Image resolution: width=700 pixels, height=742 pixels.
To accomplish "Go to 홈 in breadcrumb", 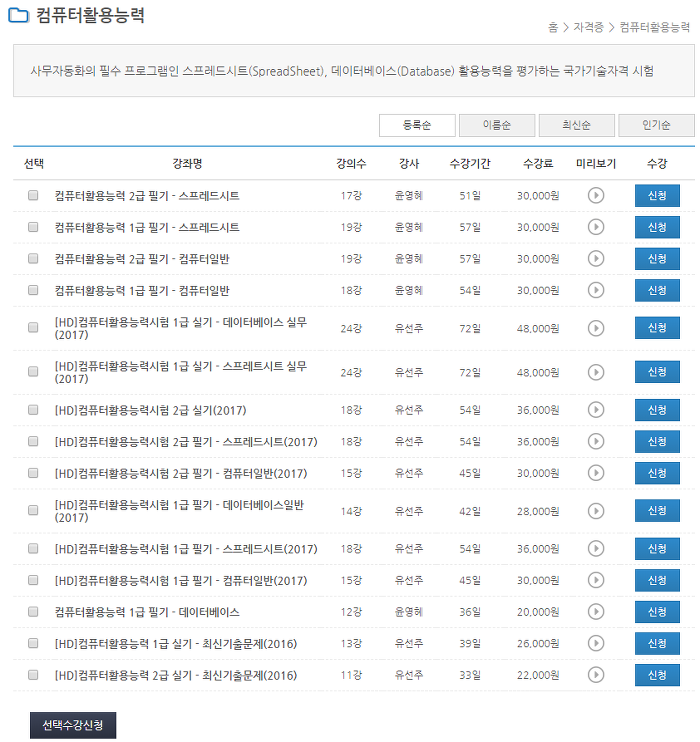I will [553, 27].
